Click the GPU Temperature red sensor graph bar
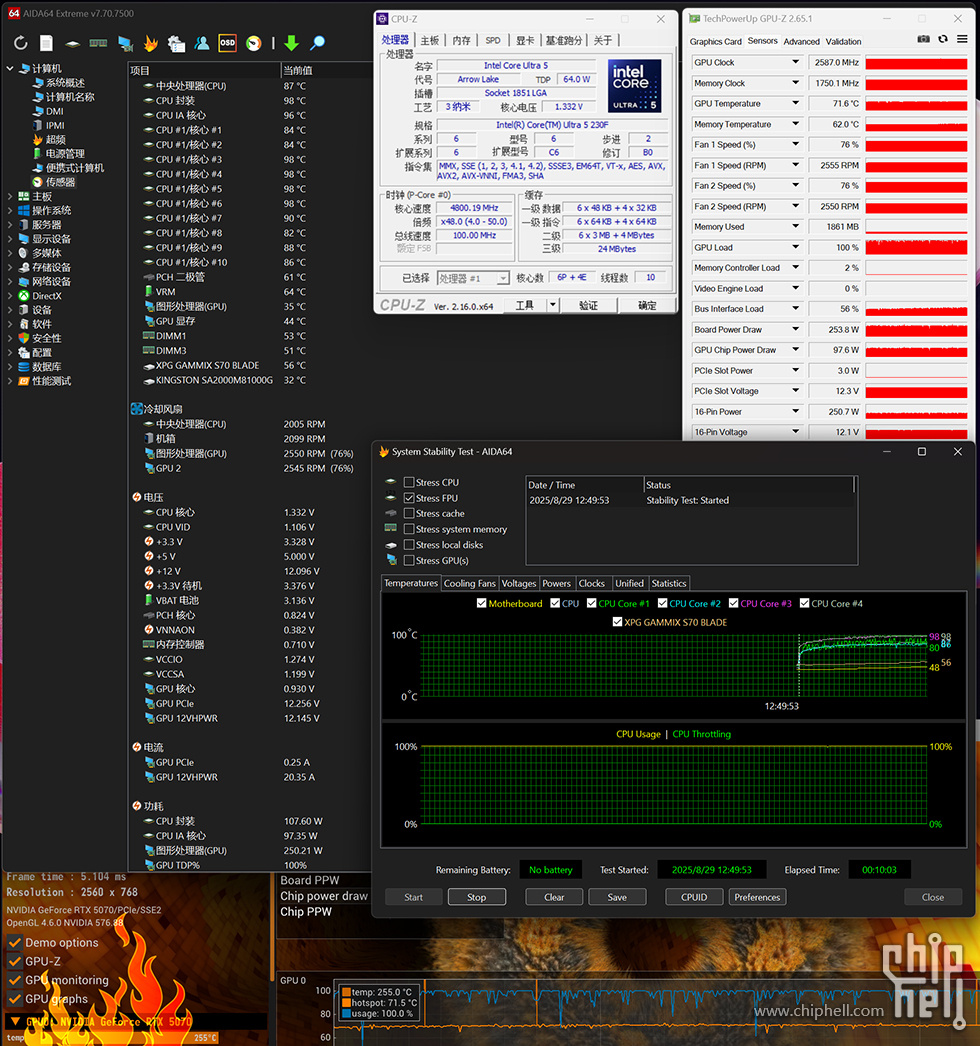 click(x=916, y=103)
